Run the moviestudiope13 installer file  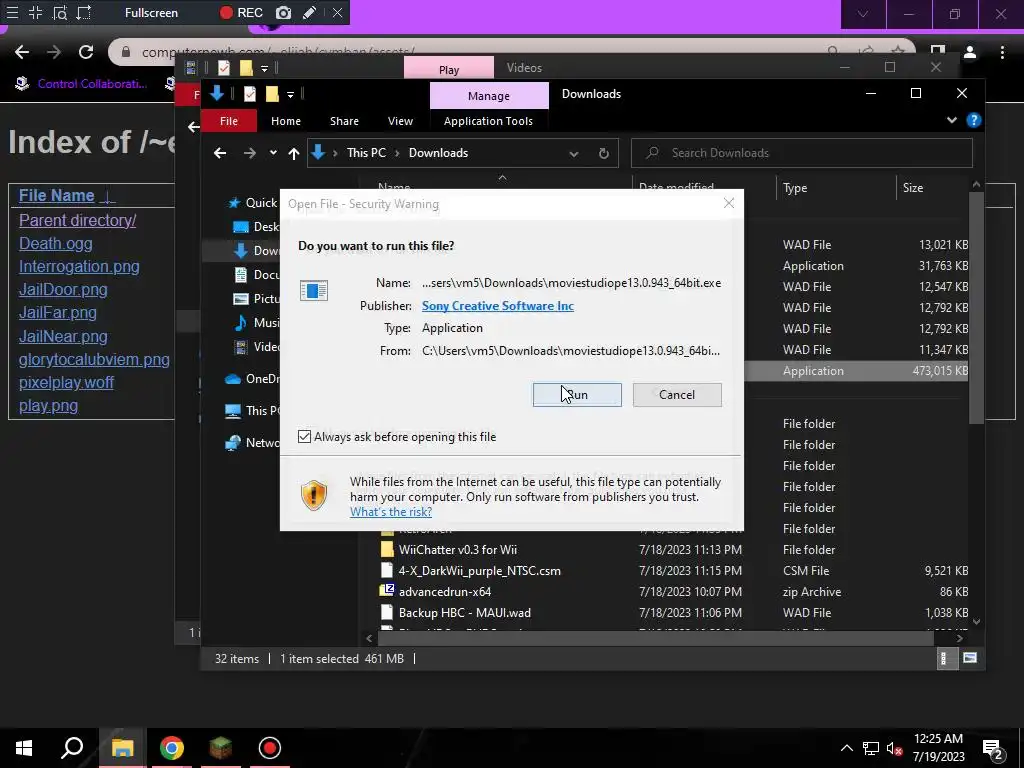coord(577,394)
